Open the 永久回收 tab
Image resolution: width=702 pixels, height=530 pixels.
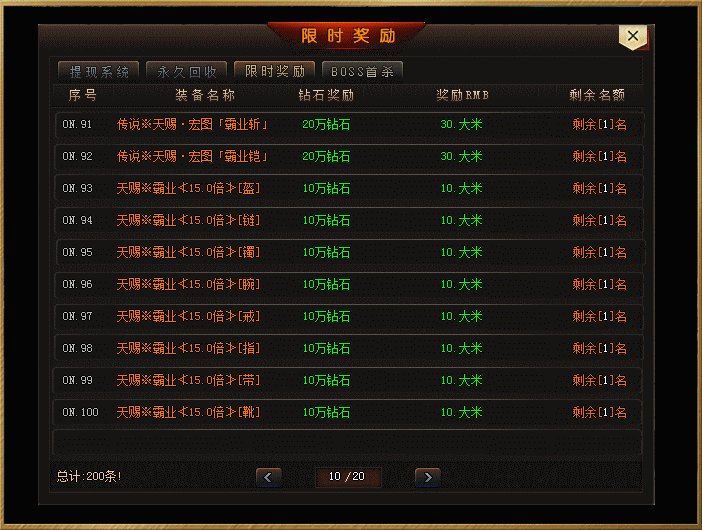click(187, 72)
